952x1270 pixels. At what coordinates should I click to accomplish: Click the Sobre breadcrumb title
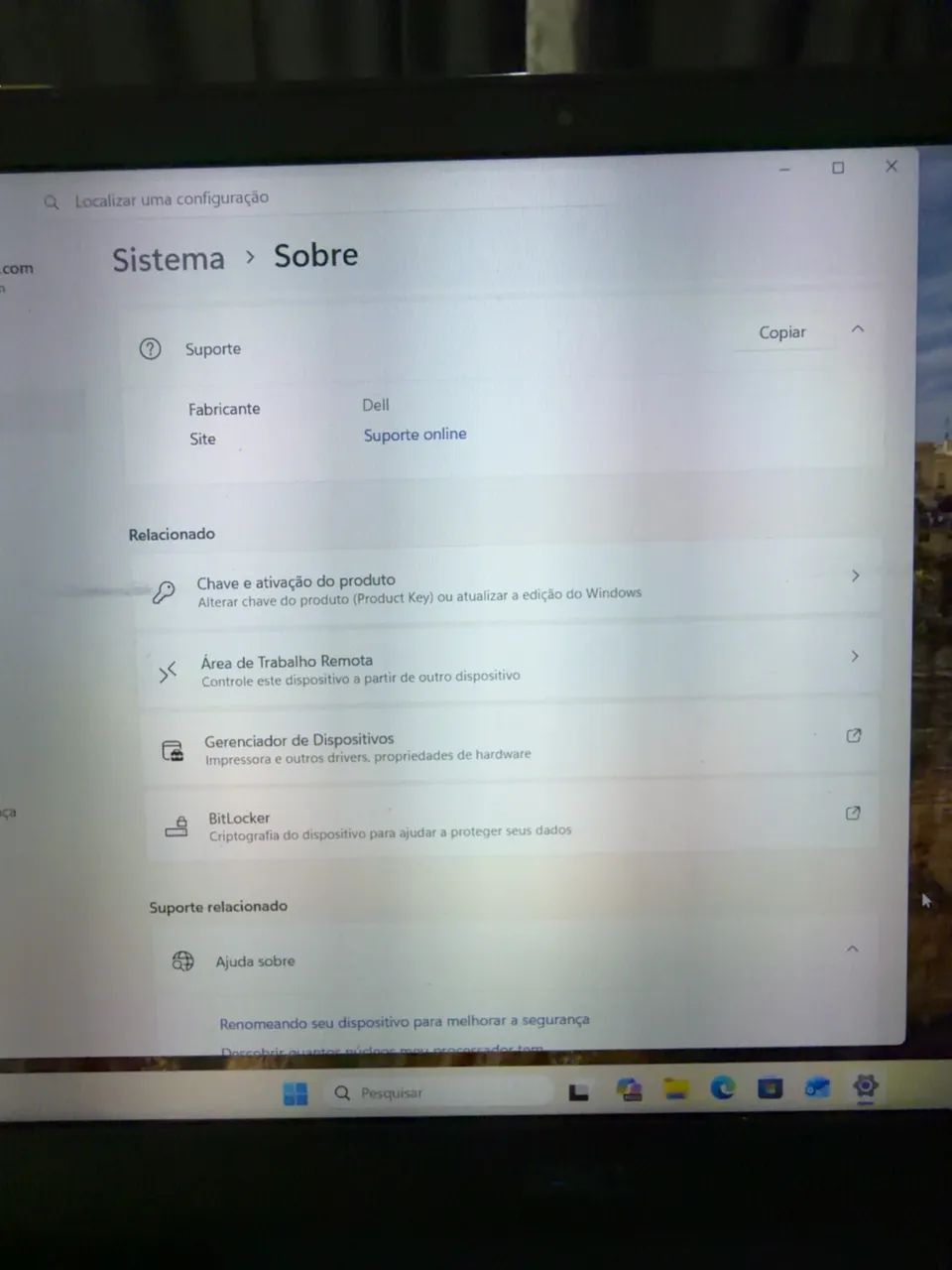coord(315,255)
